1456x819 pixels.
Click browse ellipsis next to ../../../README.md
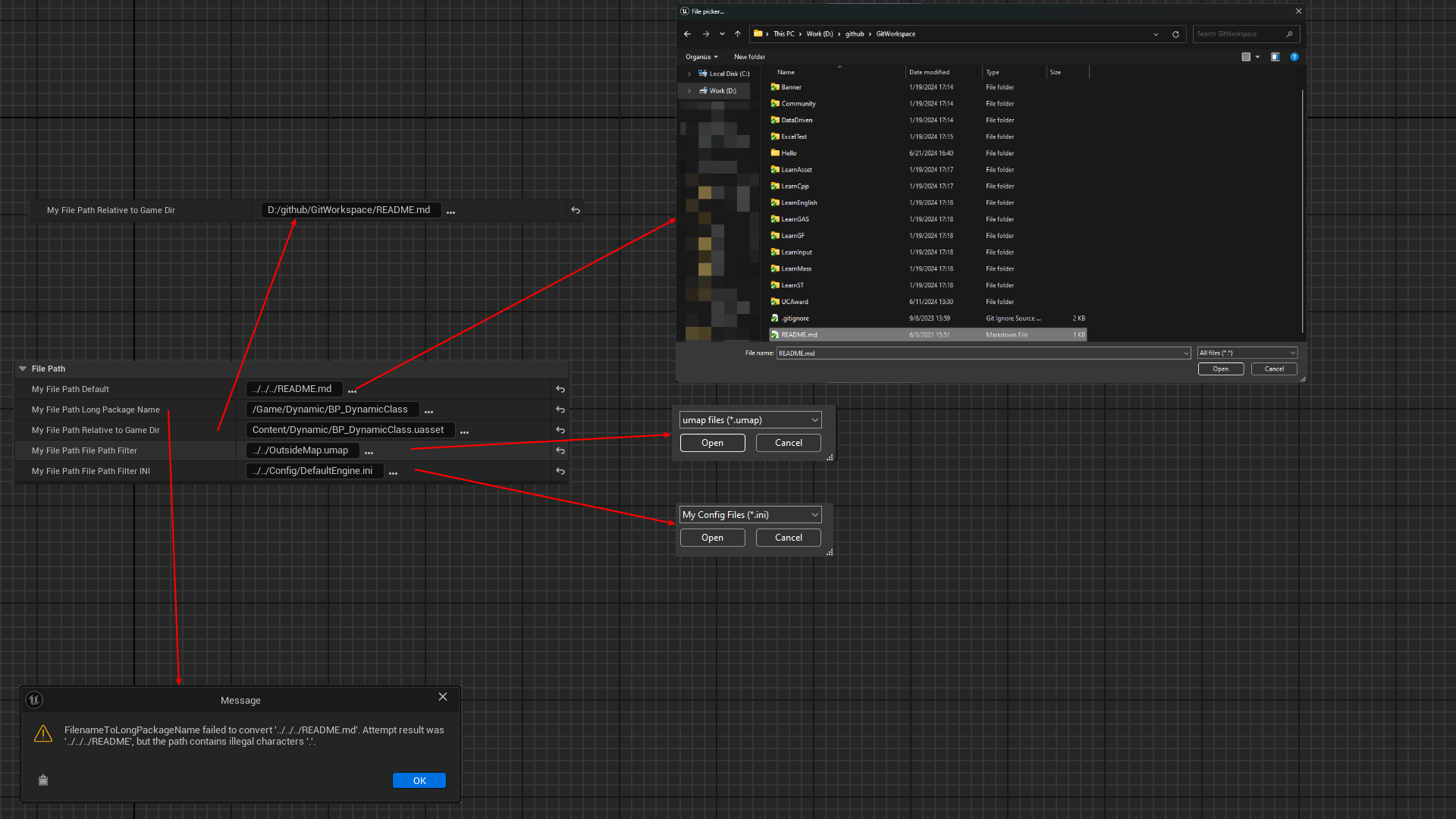click(x=352, y=391)
